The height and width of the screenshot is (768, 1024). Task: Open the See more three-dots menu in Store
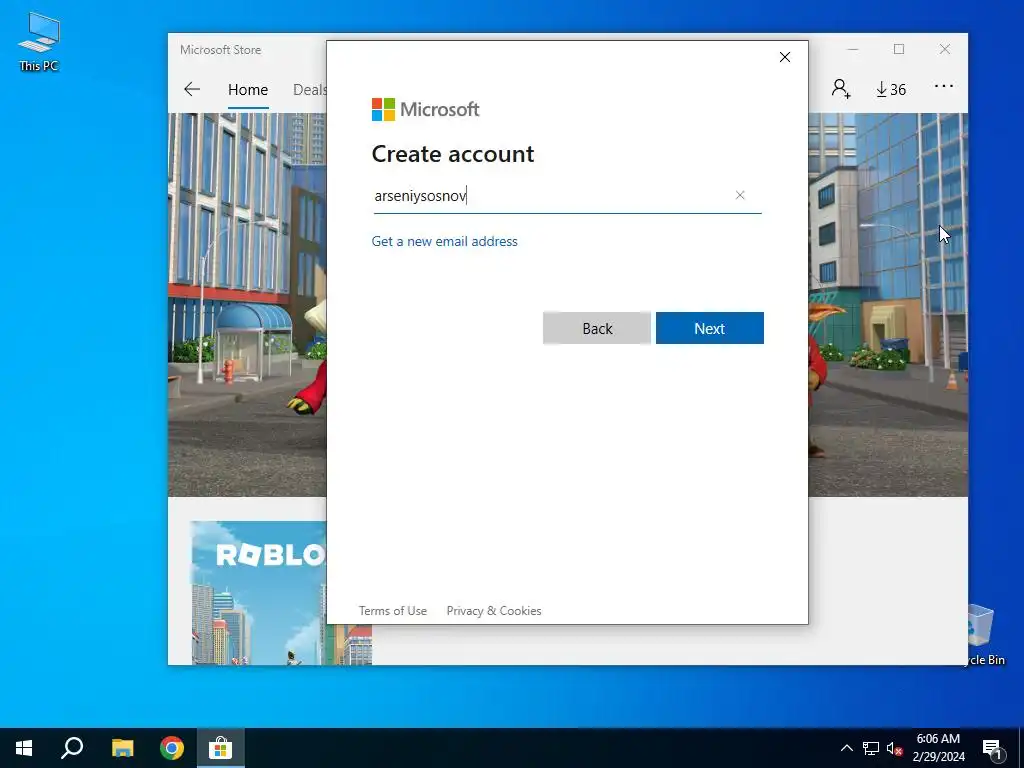point(943,86)
